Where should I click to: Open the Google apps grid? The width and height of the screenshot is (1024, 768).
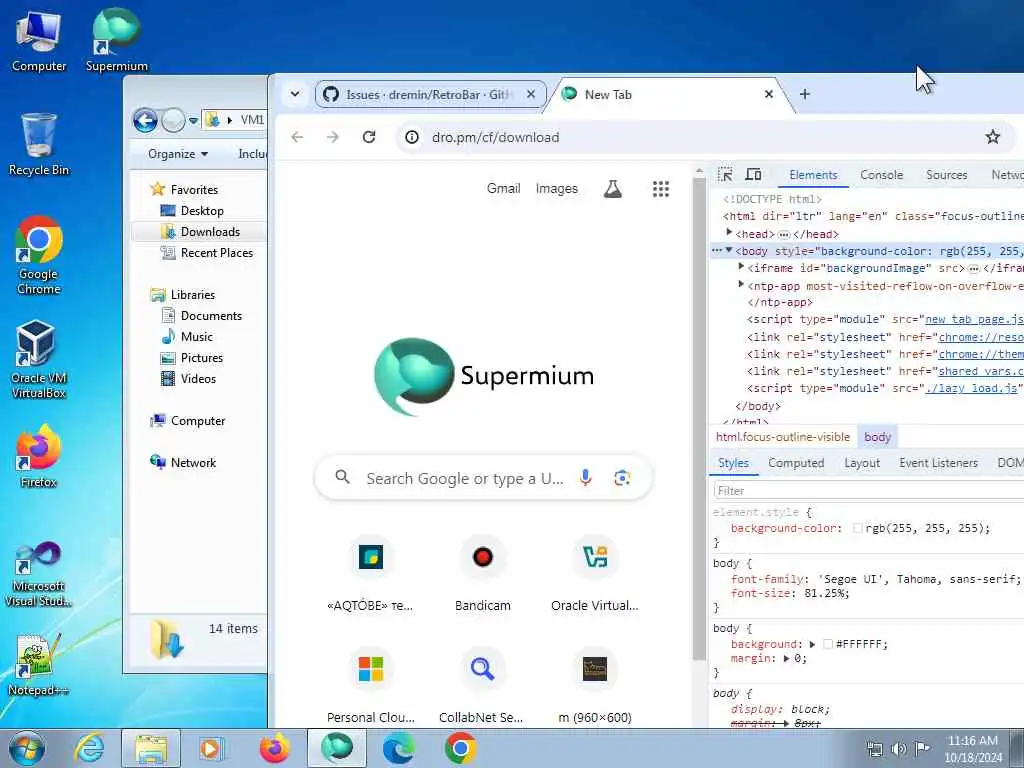[661, 189]
